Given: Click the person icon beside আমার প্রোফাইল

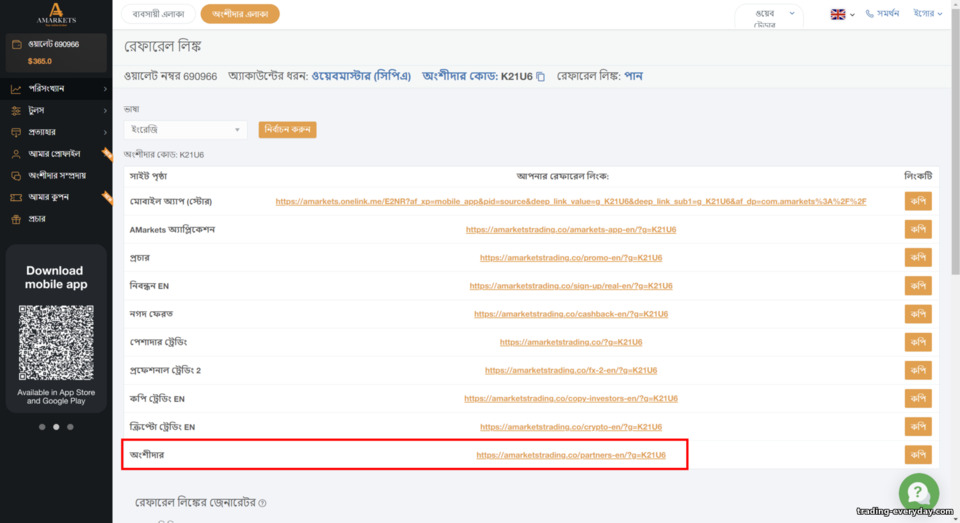Looking at the screenshot, I should click(16, 154).
